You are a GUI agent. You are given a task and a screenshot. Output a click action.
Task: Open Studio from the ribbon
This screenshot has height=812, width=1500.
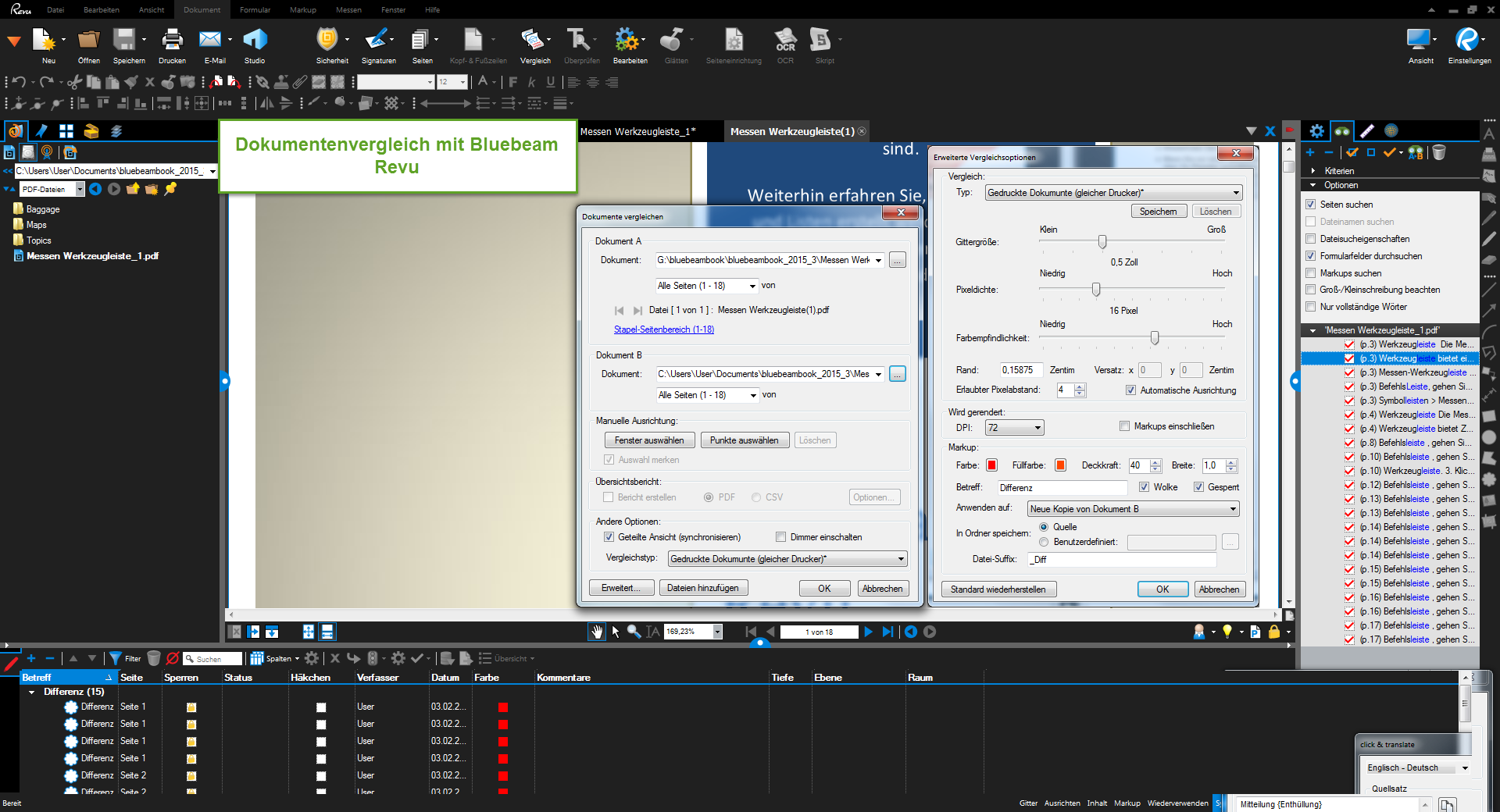[x=255, y=40]
